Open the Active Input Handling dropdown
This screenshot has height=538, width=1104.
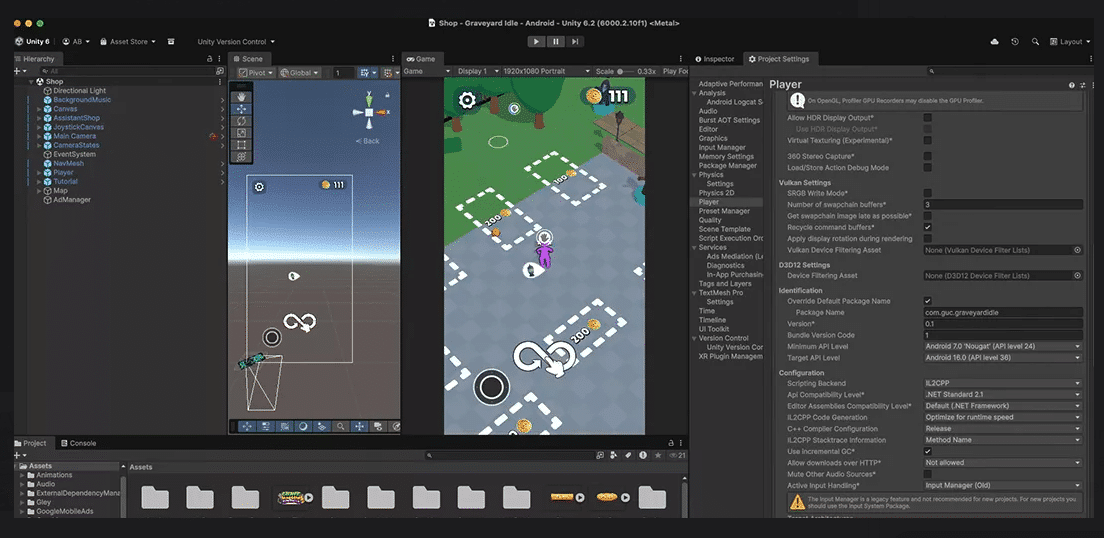click(1003, 485)
